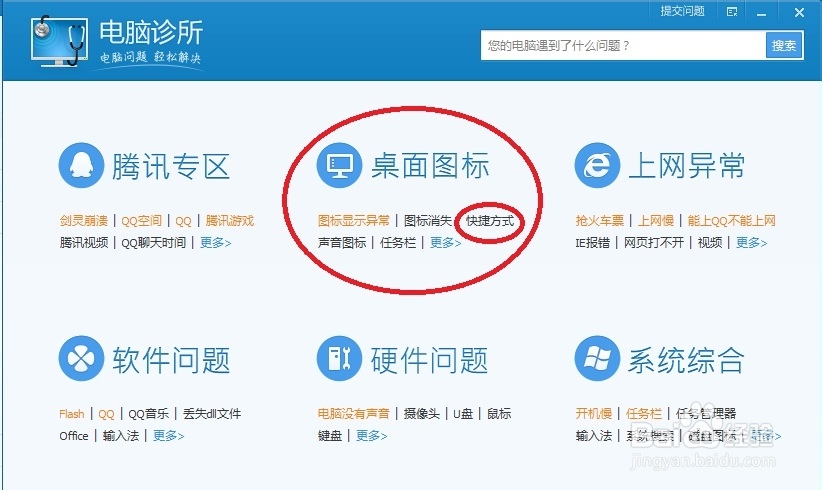Select the 摄像头 link

click(422, 414)
